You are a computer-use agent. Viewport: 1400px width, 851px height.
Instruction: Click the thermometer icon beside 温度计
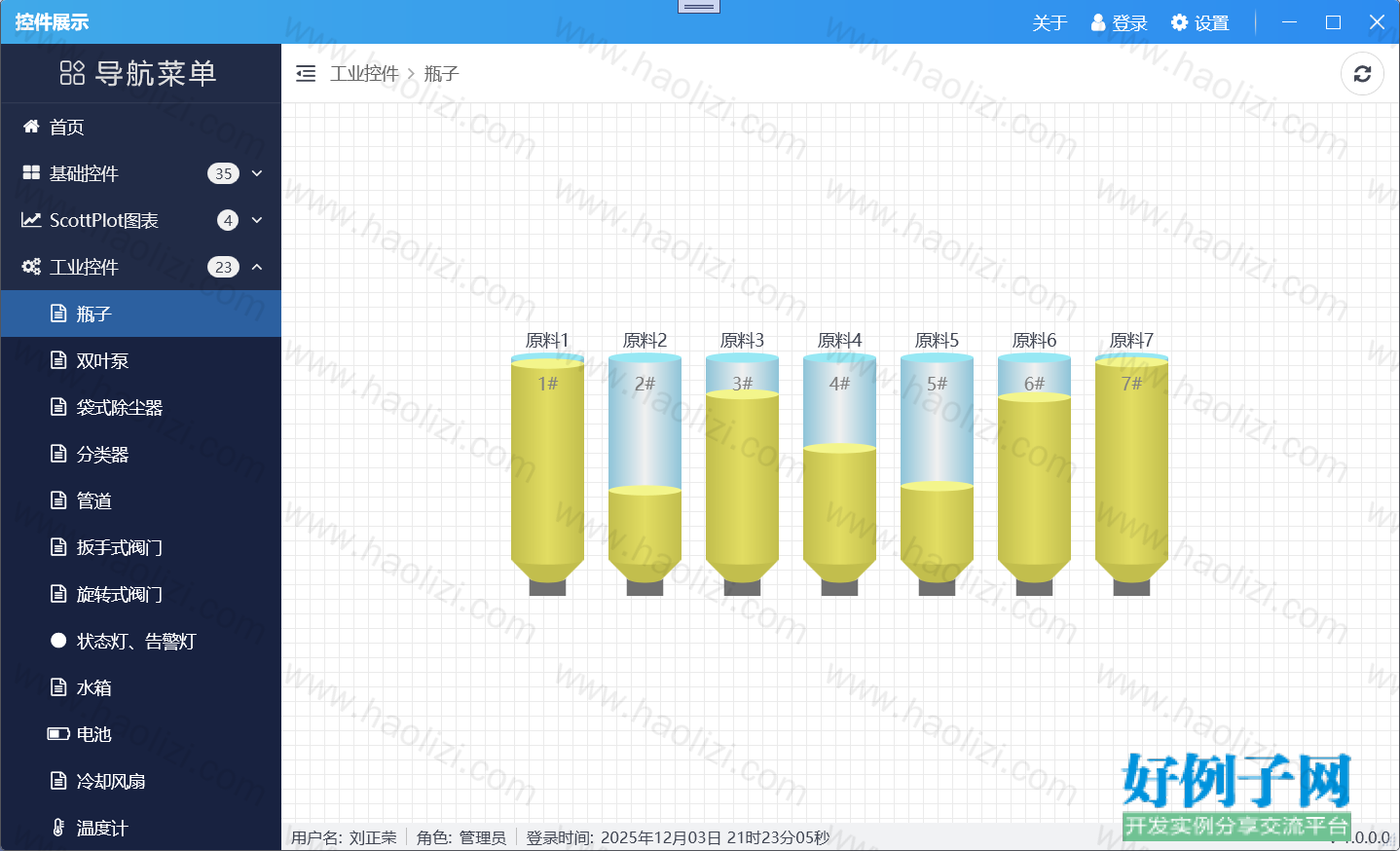click(x=58, y=828)
